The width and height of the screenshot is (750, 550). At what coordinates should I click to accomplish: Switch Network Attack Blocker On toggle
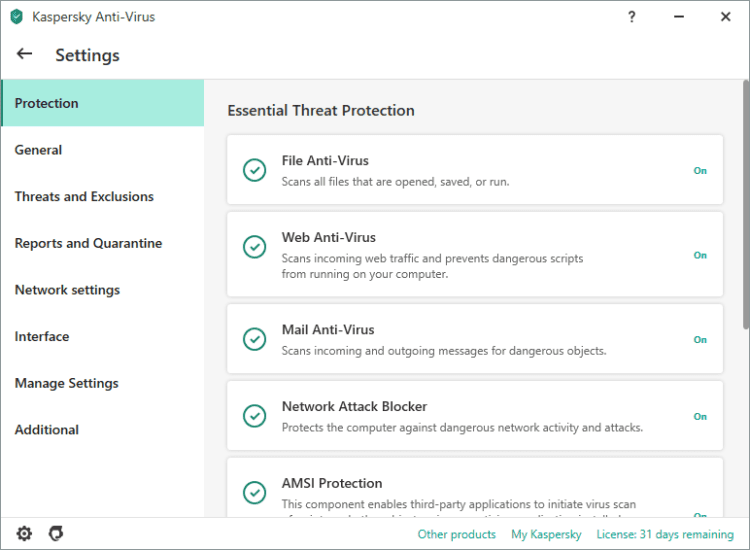tap(700, 417)
